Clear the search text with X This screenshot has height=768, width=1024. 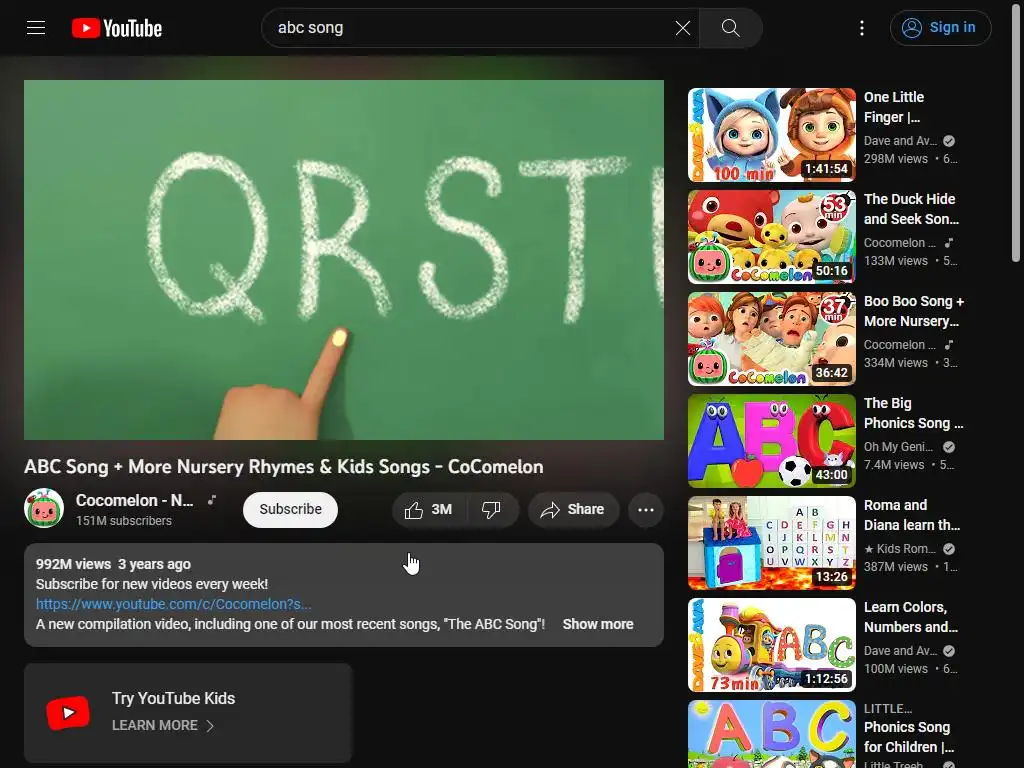pos(682,28)
